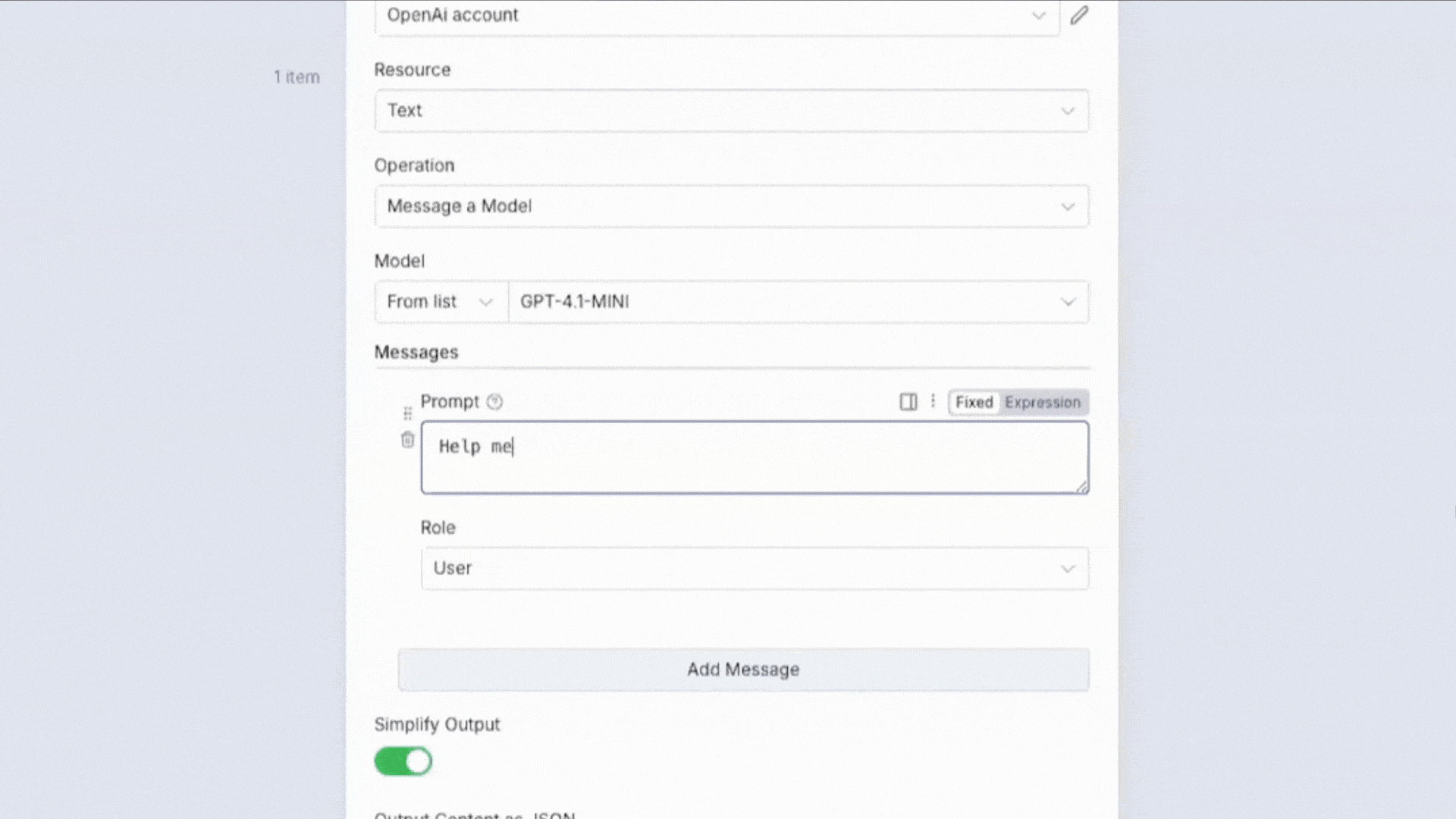This screenshot has width=1456, height=819.
Task: Open the OpenAi account credential dropdown
Action: (716, 15)
